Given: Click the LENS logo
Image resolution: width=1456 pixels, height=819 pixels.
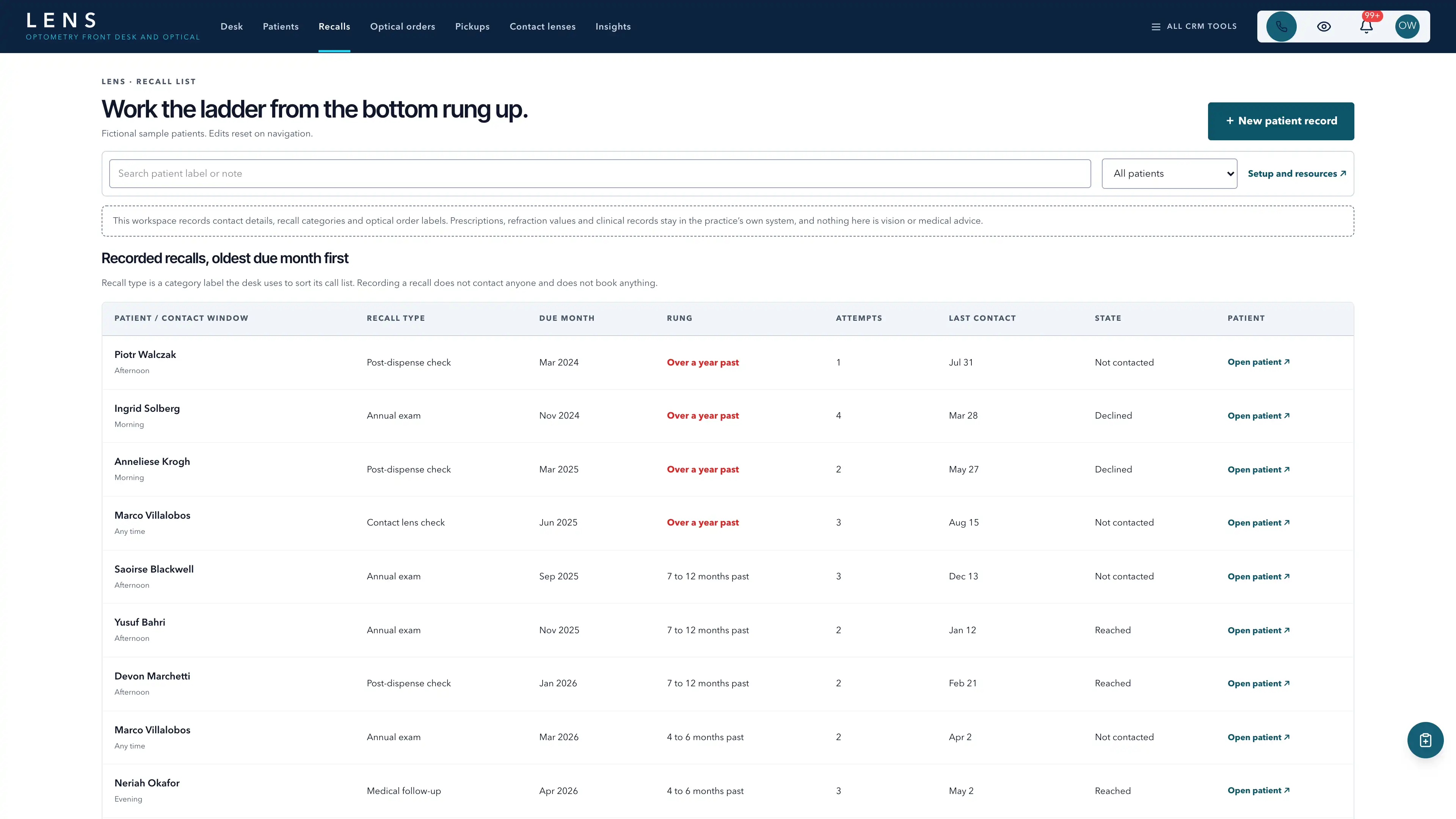Looking at the screenshot, I should point(113,27).
